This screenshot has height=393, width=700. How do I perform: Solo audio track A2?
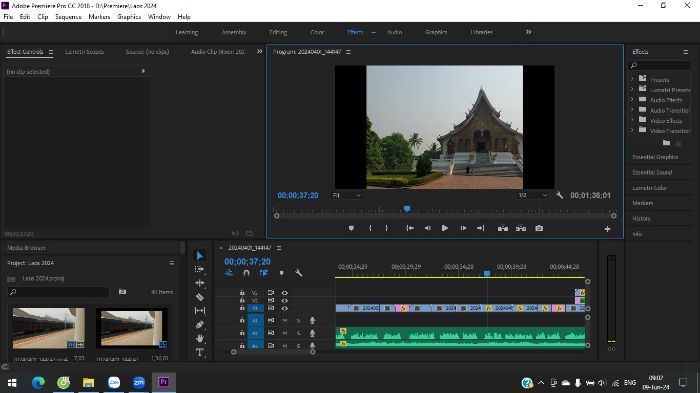point(298,333)
